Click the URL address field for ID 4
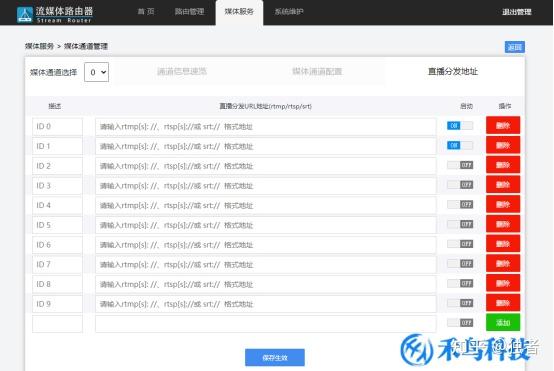The width and height of the screenshot is (554, 371). [x=266, y=205]
